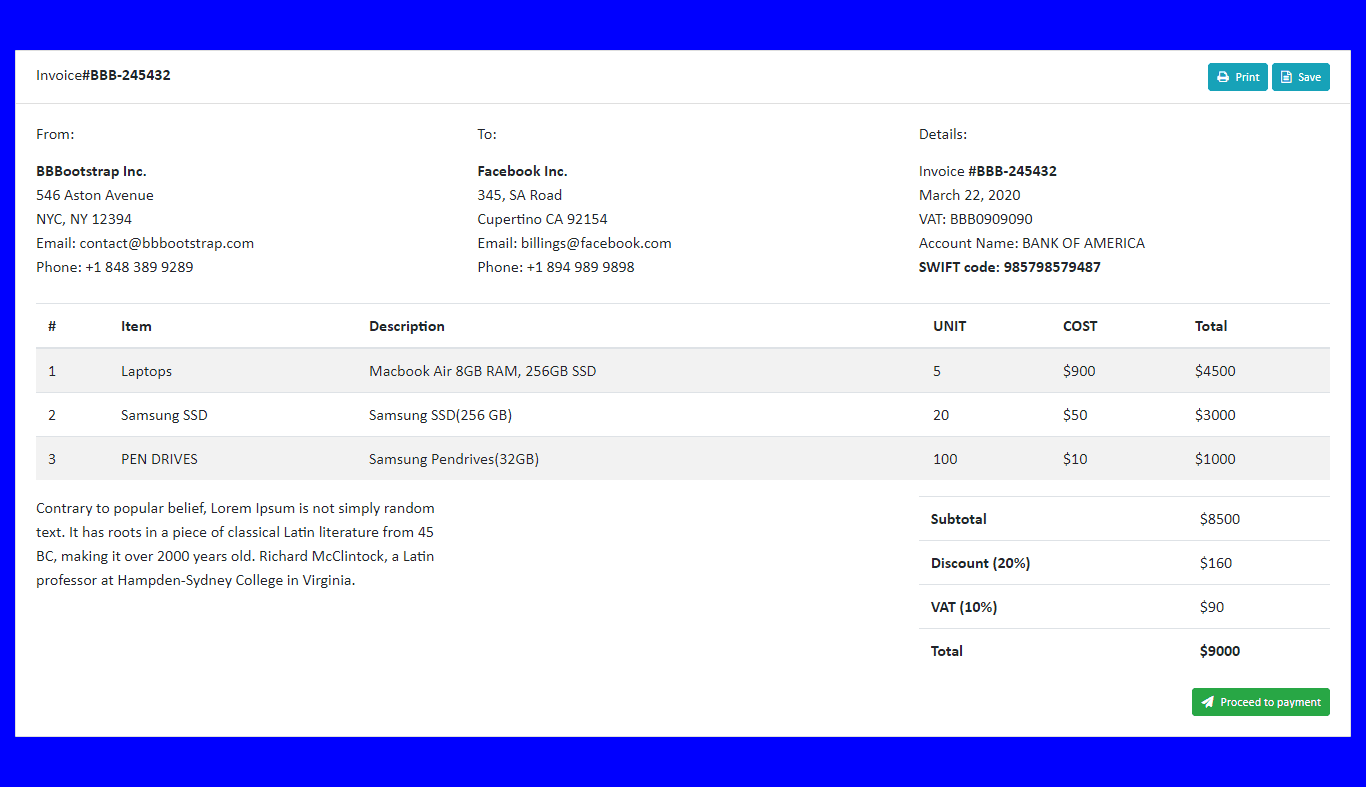The image size is (1366, 787).
Task: Click the NYC, NY 12394 line
Action: click(84, 219)
